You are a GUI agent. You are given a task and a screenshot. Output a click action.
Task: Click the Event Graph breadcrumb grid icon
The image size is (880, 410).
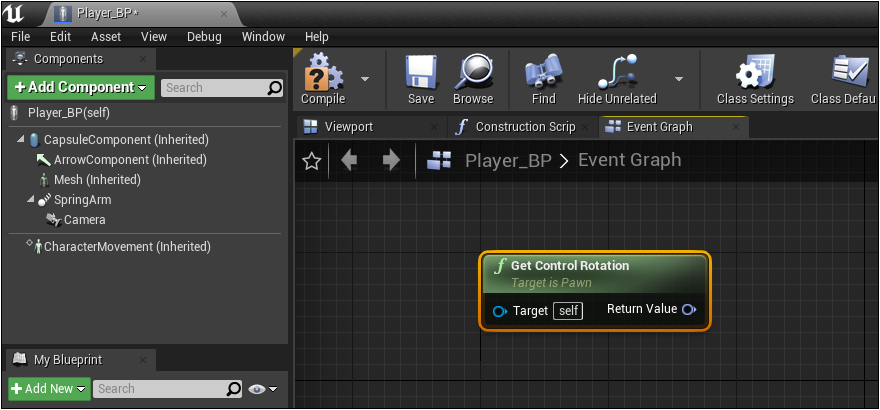[x=439, y=161]
